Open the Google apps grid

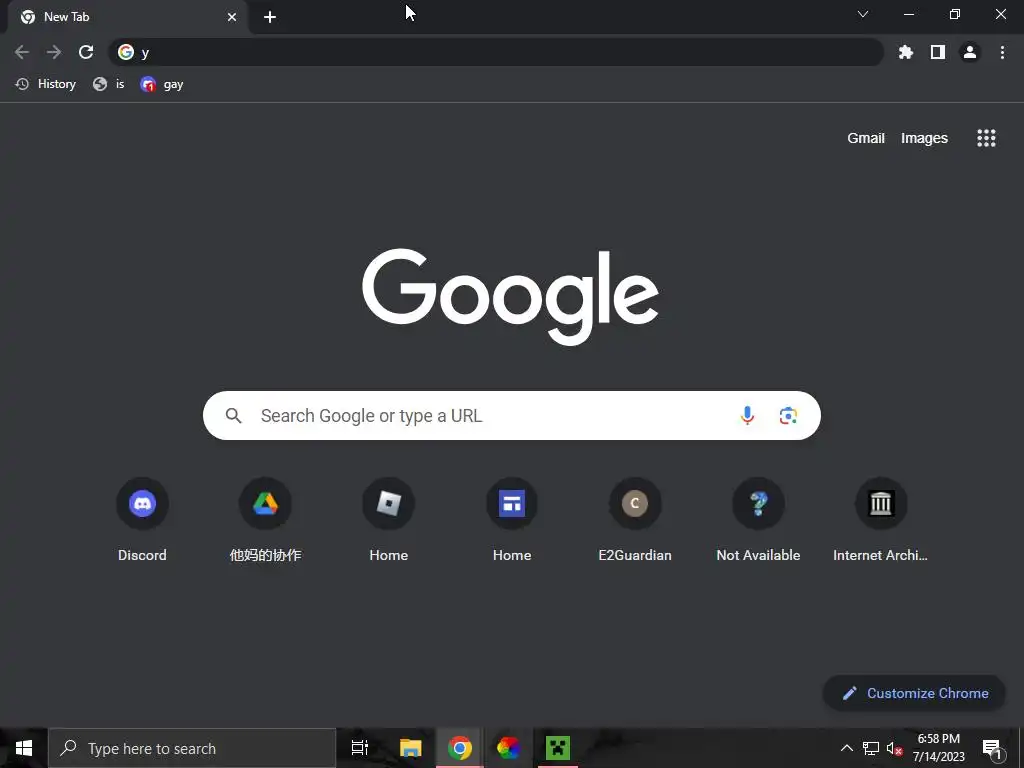(x=986, y=138)
